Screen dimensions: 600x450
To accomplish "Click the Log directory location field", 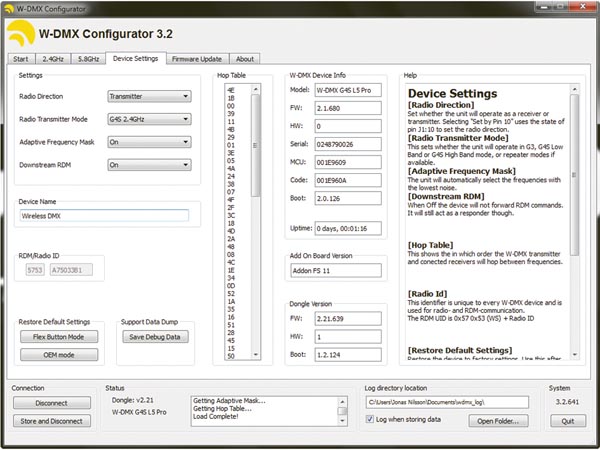I will [x=447, y=402].
